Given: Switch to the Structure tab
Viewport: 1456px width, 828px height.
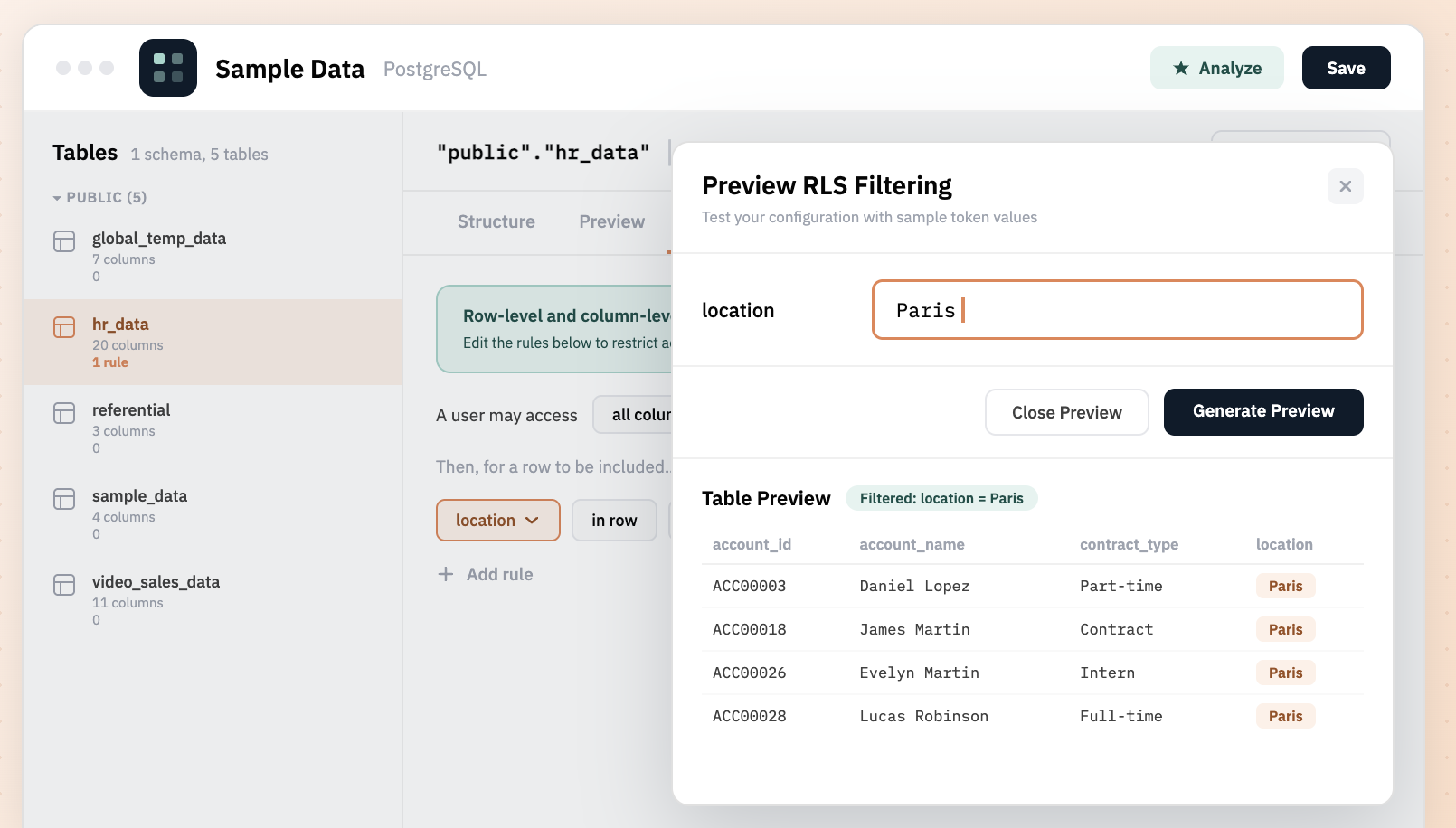Looking at the screenshot, I should [496, 221].
